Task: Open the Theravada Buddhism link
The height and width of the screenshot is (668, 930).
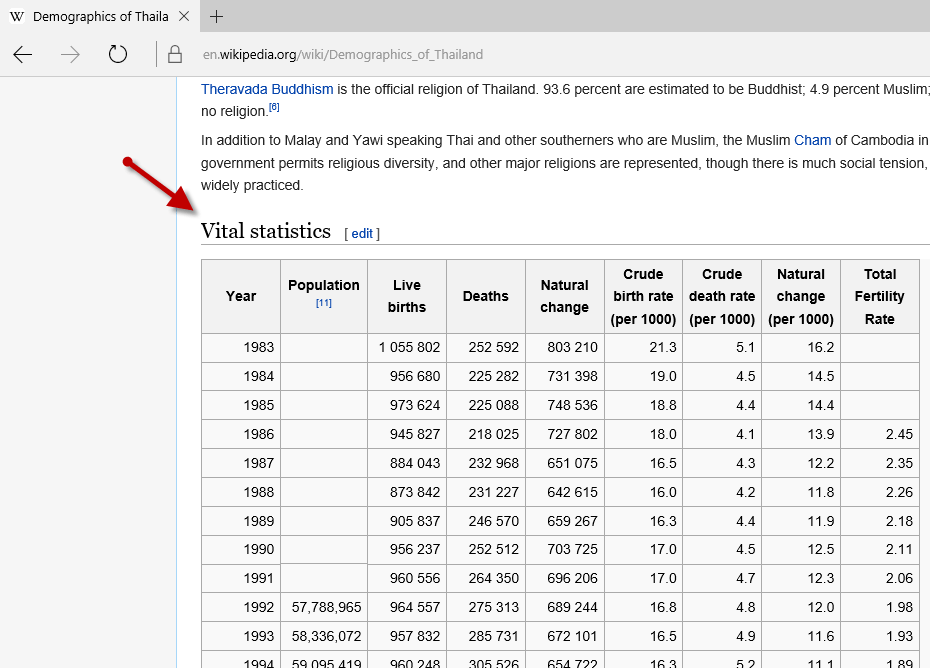Action: click(x=267, y=90)
